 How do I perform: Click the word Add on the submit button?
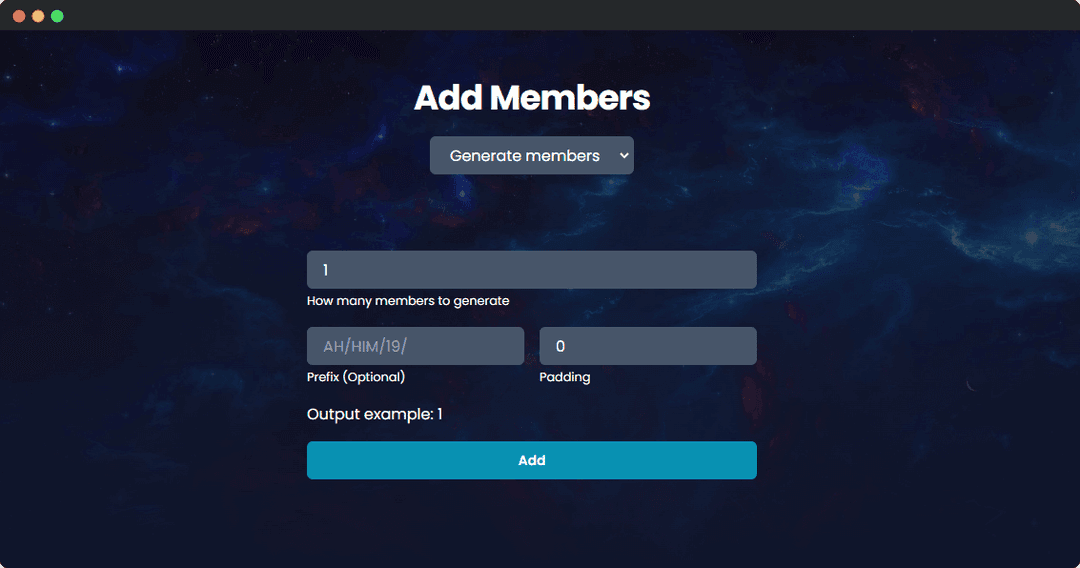[532, 460]
